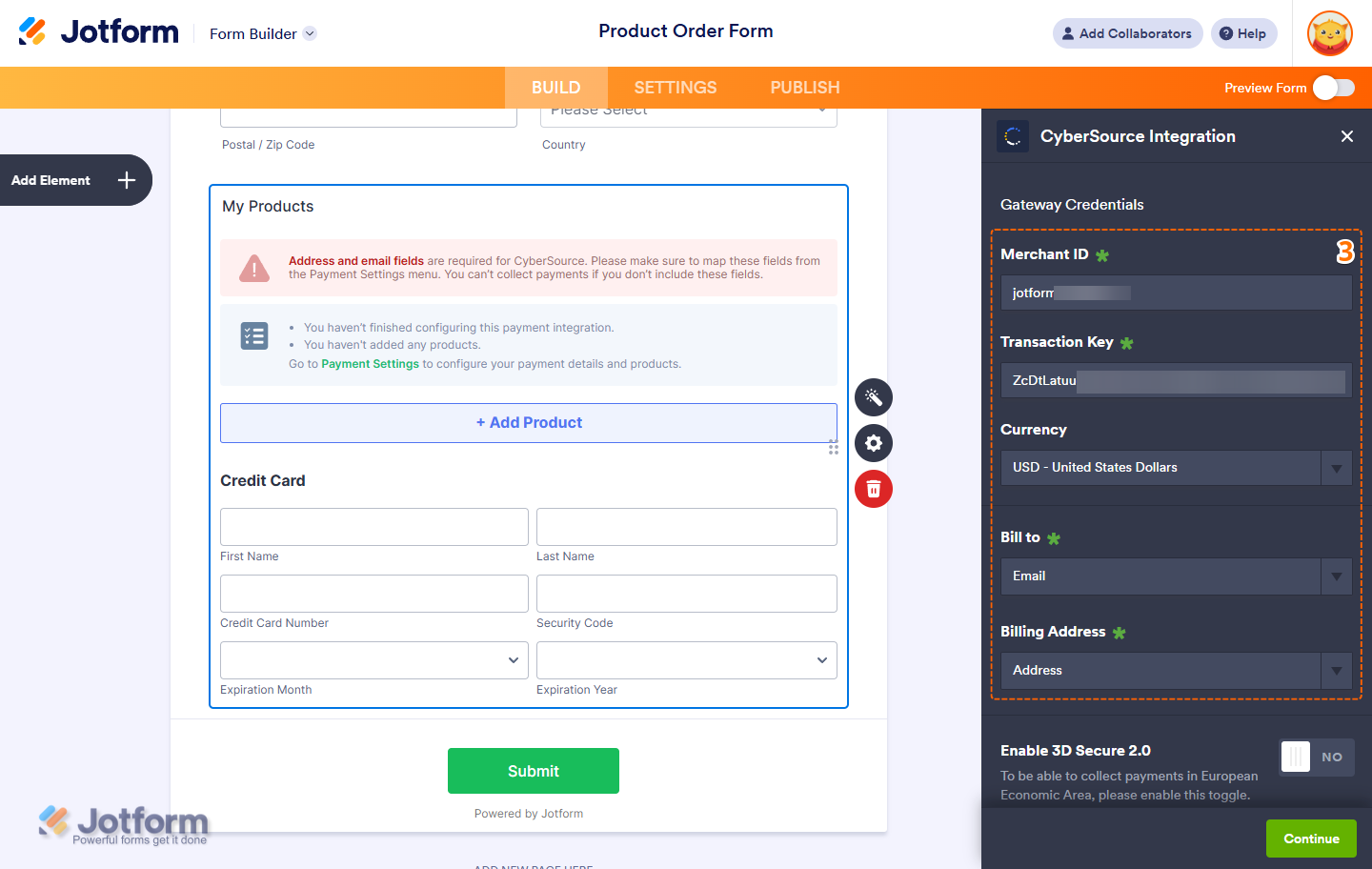Screen dimensions: 1372x869
Task: Open the Form Builder dropdown
Action: coord(263,33)
